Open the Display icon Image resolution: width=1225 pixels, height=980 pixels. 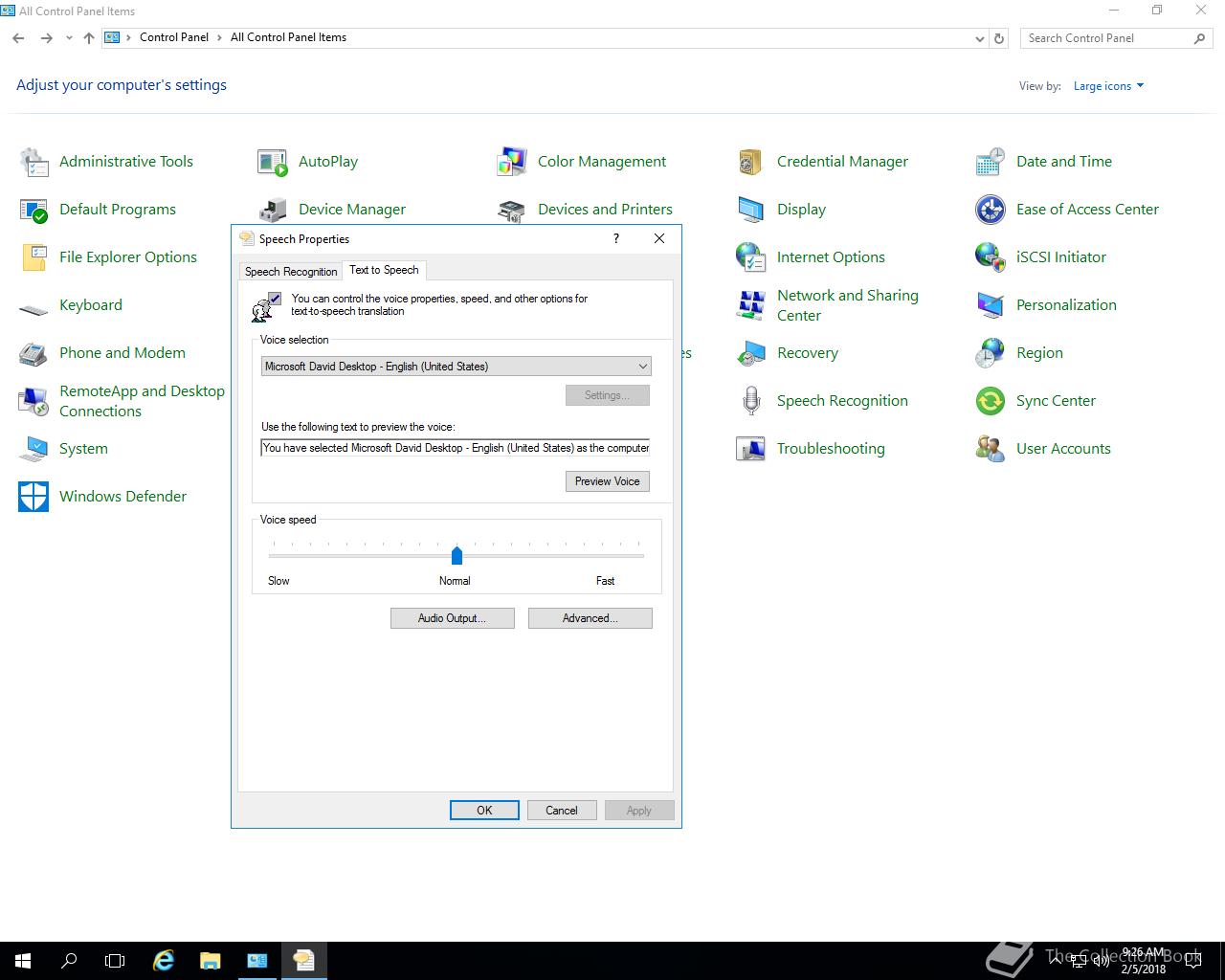751,210
